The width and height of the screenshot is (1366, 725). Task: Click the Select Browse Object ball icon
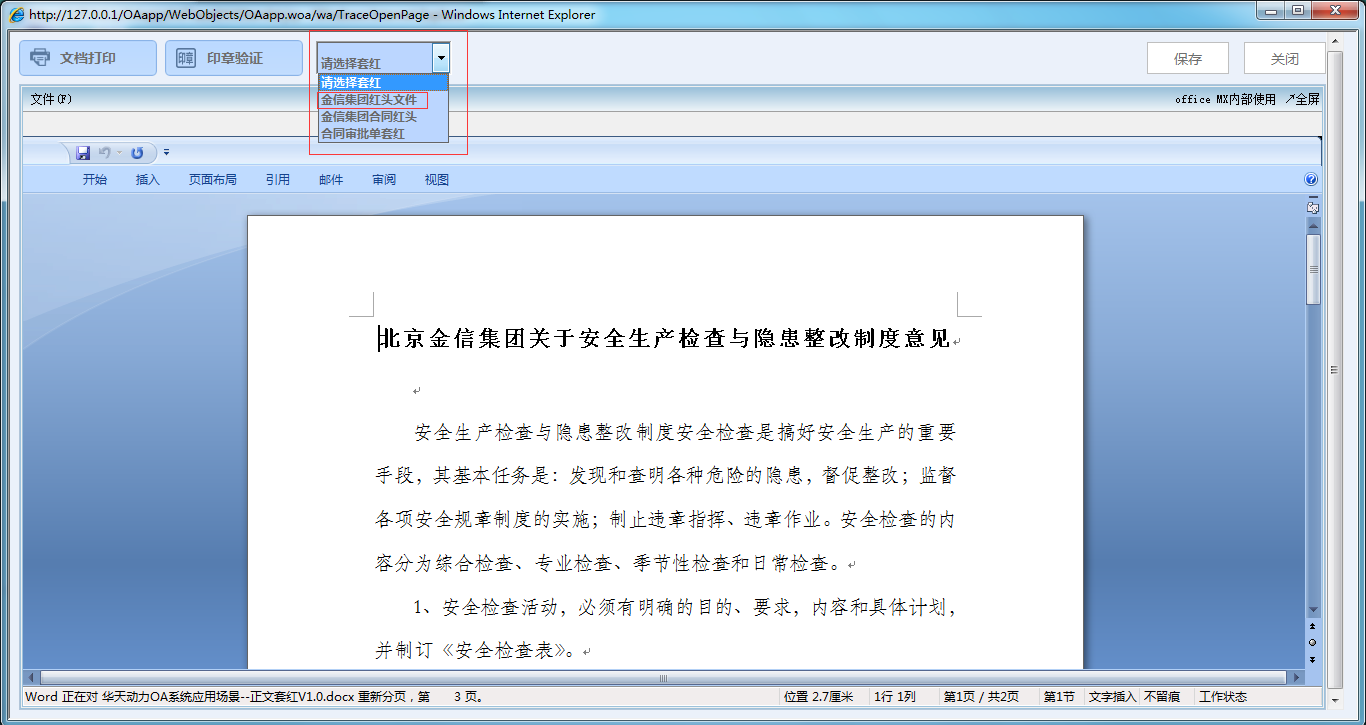(x=1312, y=642)
